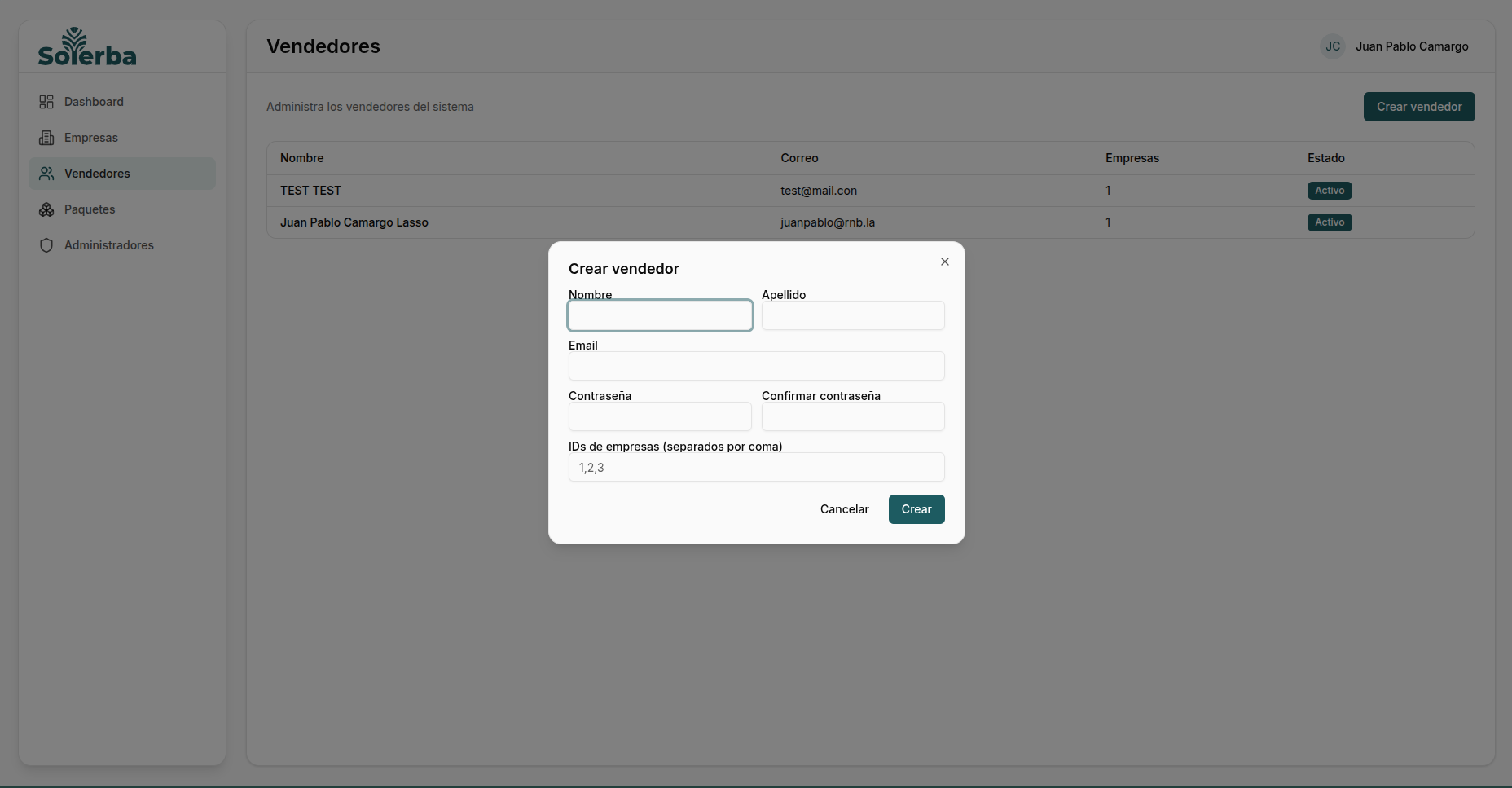Viewport: 1512px width, 788px height.
Task: Click the Solerba logo
Action: click(87, 47)
